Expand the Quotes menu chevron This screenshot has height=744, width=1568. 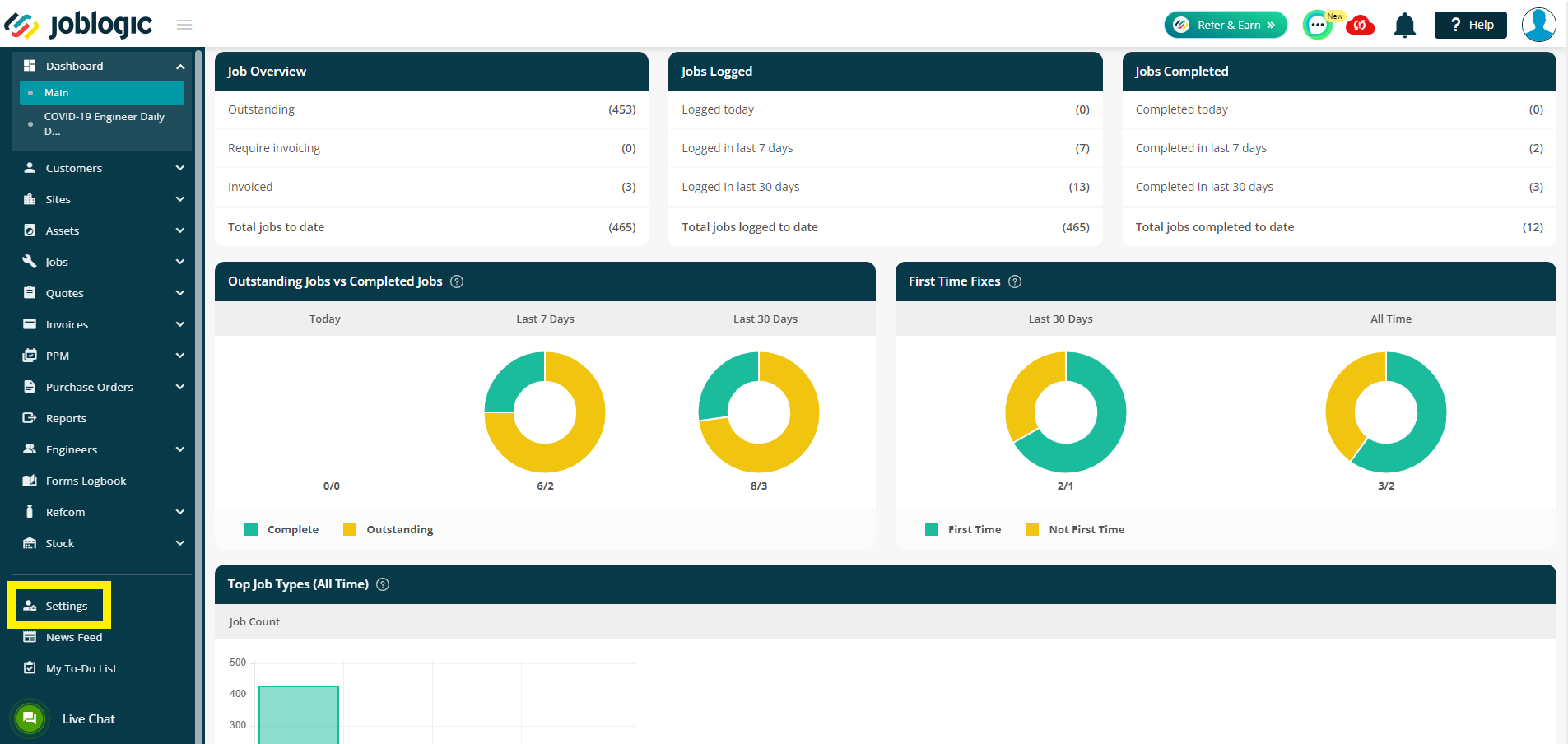tap(180, 293)
